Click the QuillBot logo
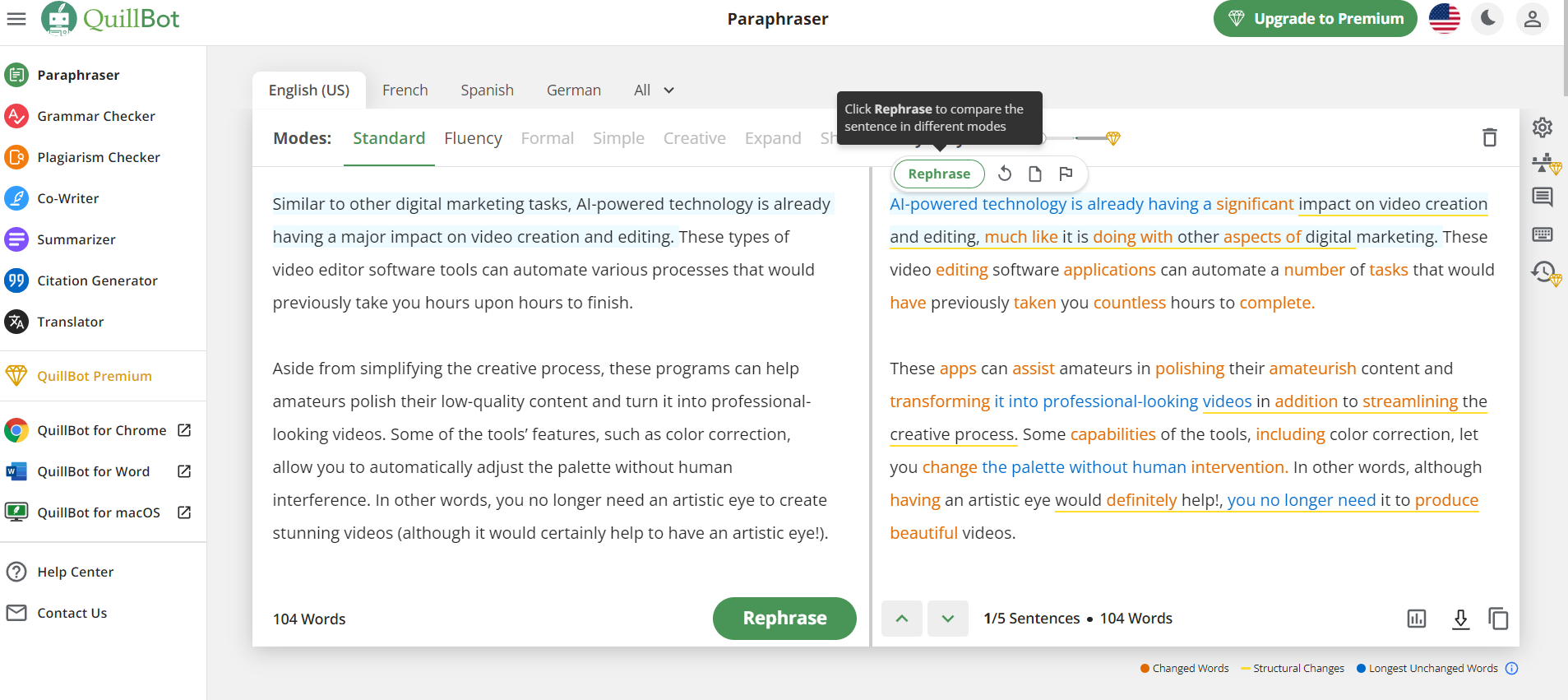Viewport: 1568px width, 700px height. click(111, 18)
